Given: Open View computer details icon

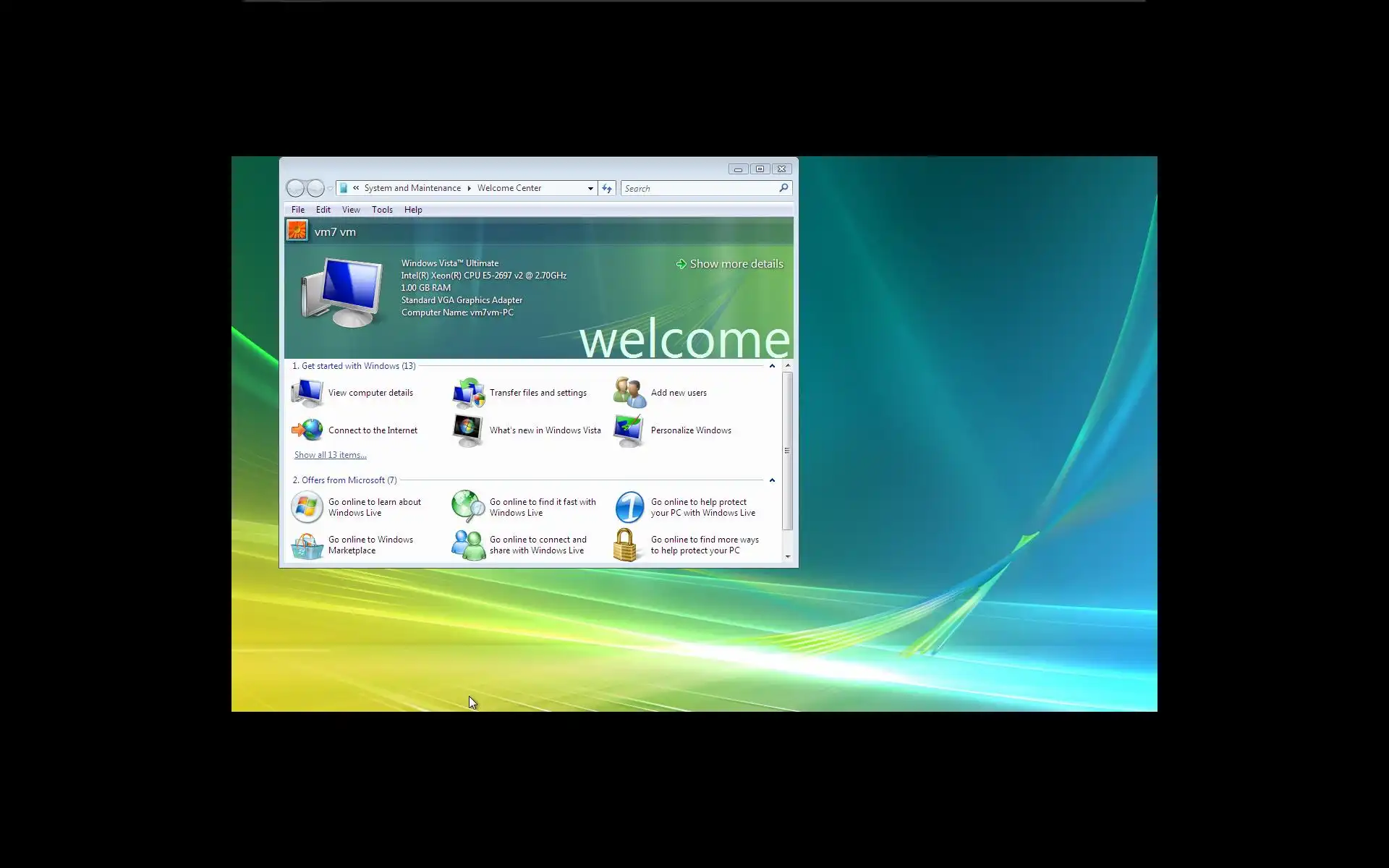Looking at the screenshot, I should [x=307, y=393].
